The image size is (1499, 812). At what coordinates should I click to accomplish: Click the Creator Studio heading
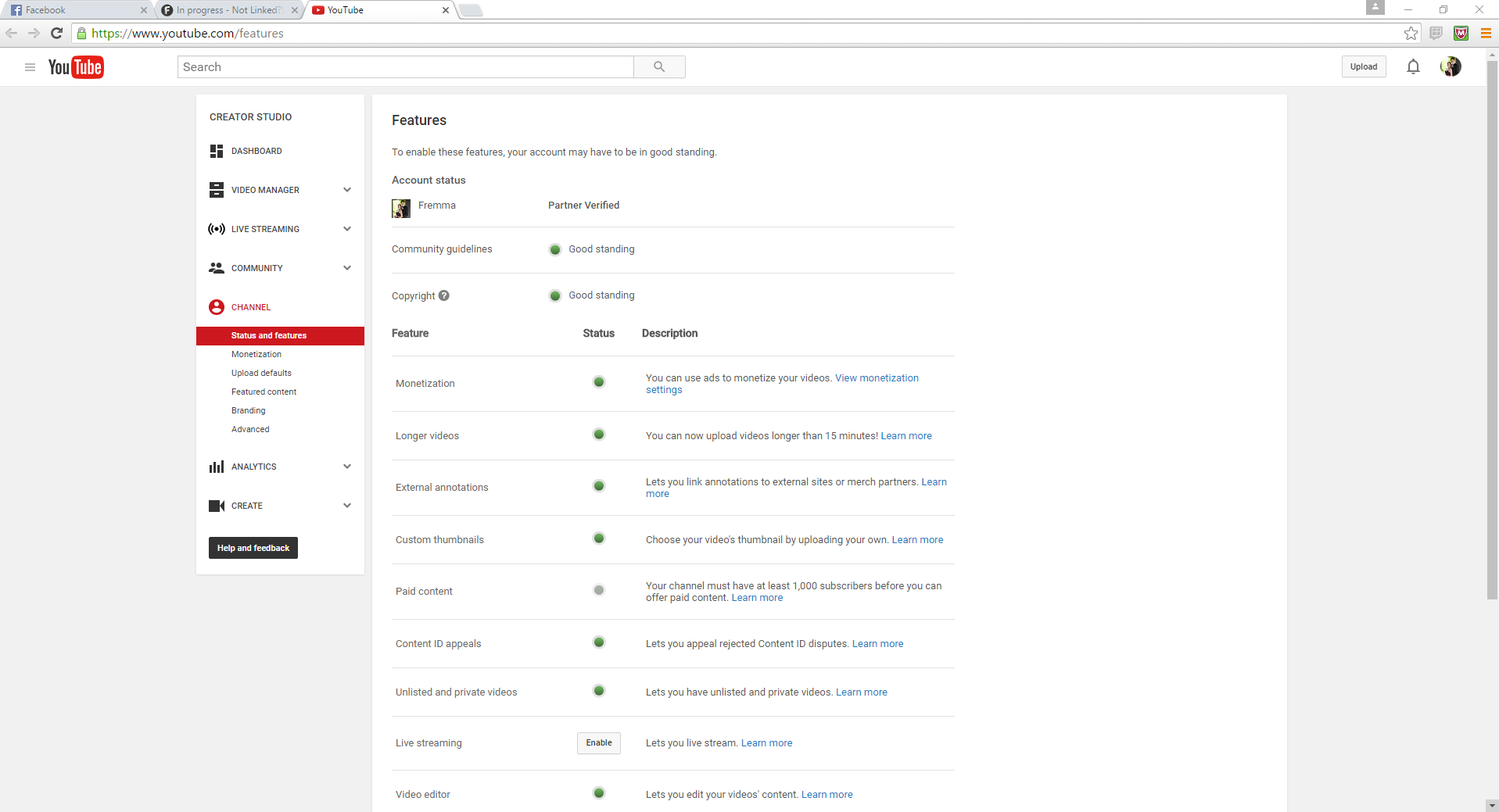250,117
